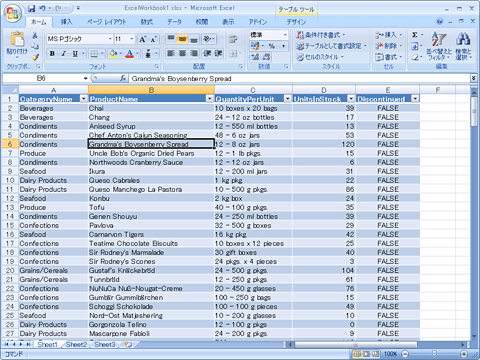Open the CategoryName column filter dropdown

click(84, 99)
